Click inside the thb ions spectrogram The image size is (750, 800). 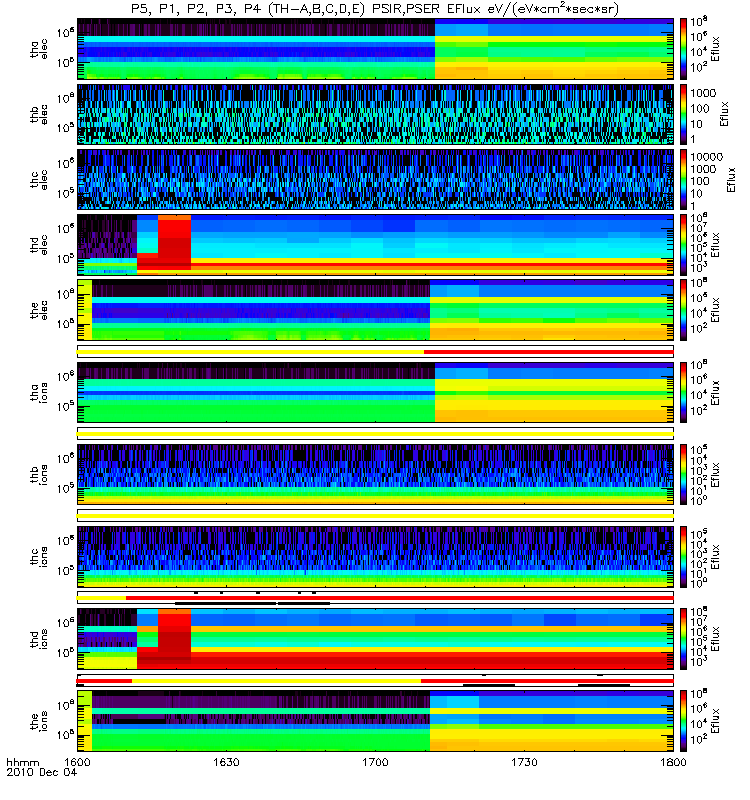[375, 474]
